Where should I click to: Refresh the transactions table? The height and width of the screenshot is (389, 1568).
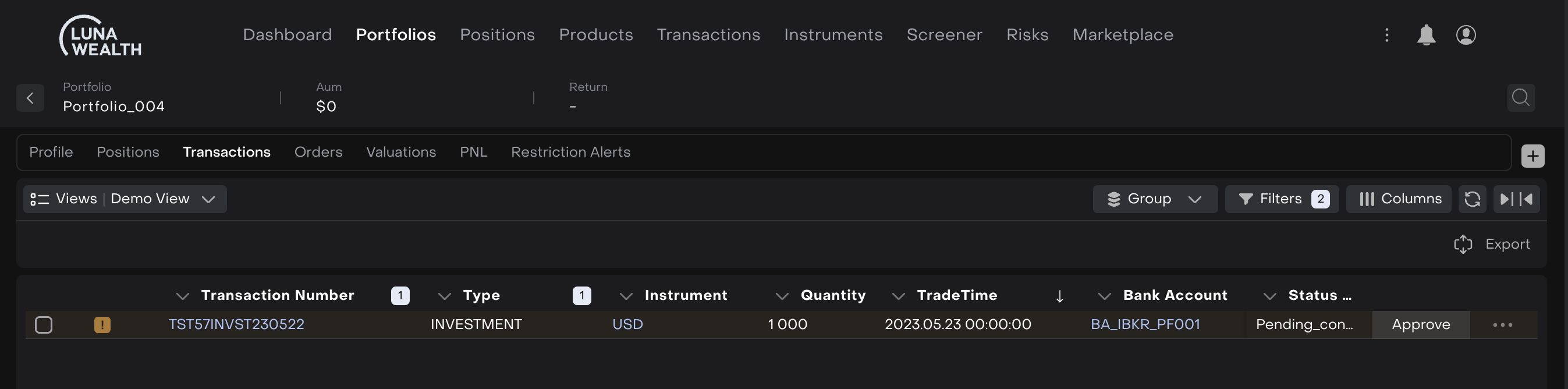coord(1472,199)
